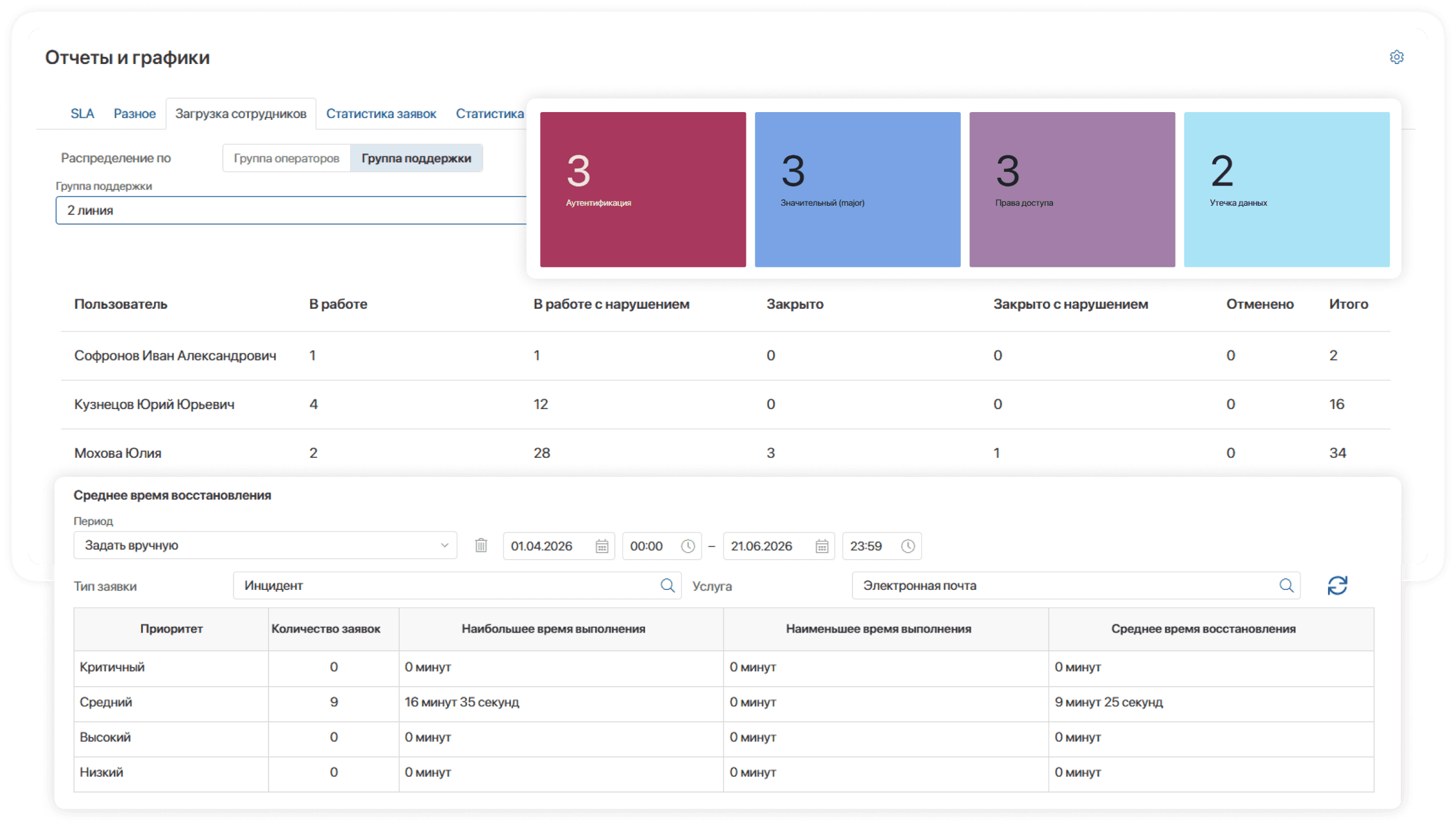The image size is (1456, 836).
Task: Click the start time field 00:00
Action: click(662, 546)
